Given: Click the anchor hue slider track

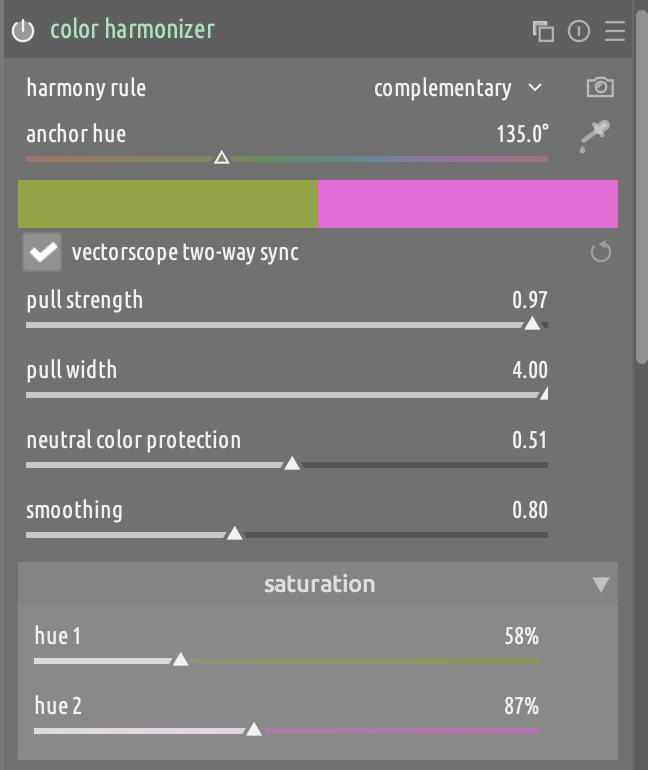Looking at the screenshot, I should point(286,158).
